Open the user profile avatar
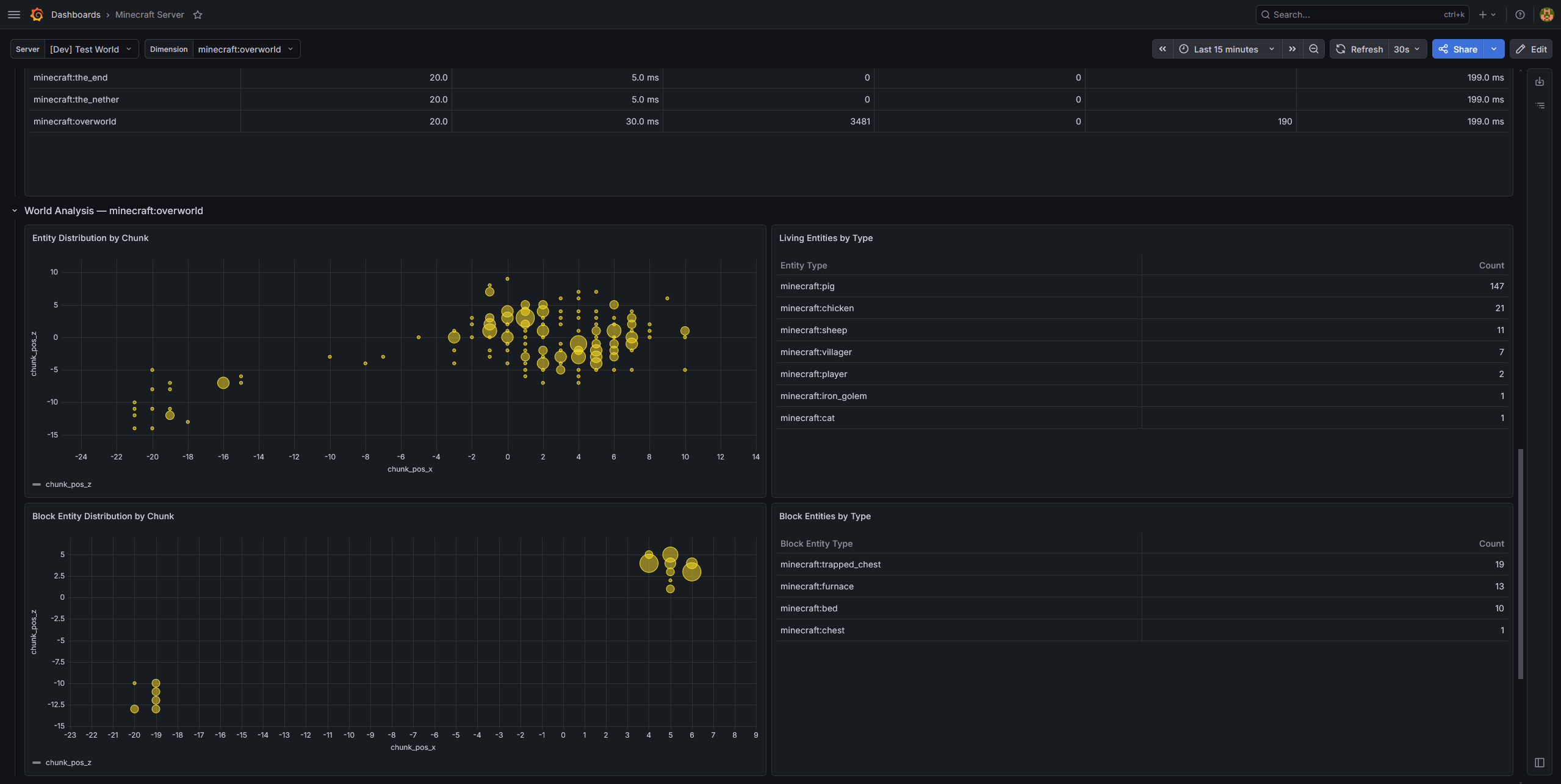The height and width of the screenshot is (784, 1561). 1546,15
